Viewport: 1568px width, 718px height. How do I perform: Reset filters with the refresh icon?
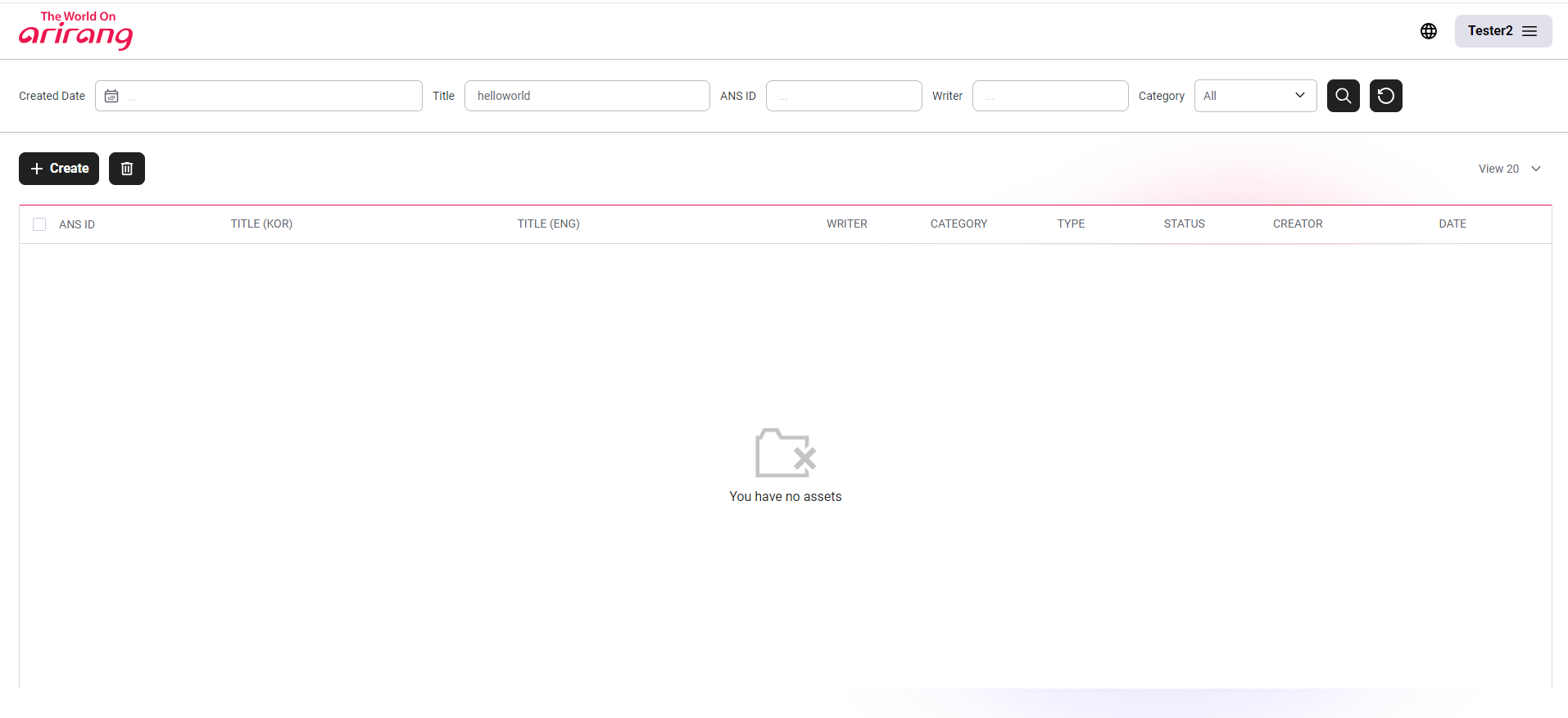[1385, 96]
